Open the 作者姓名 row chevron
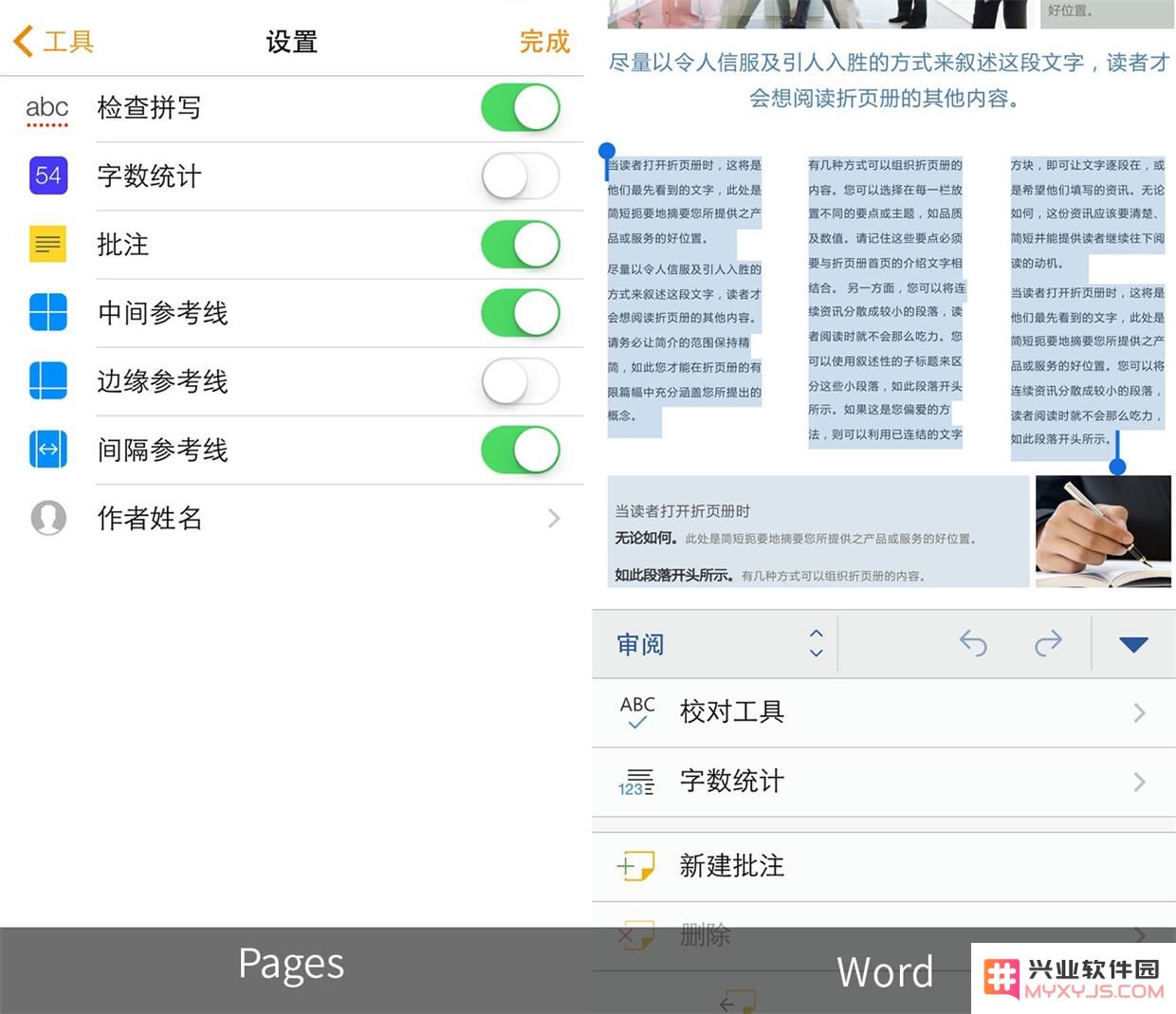The width and height of the screenshot is (1176, 1014). click(x=554, y=518)
